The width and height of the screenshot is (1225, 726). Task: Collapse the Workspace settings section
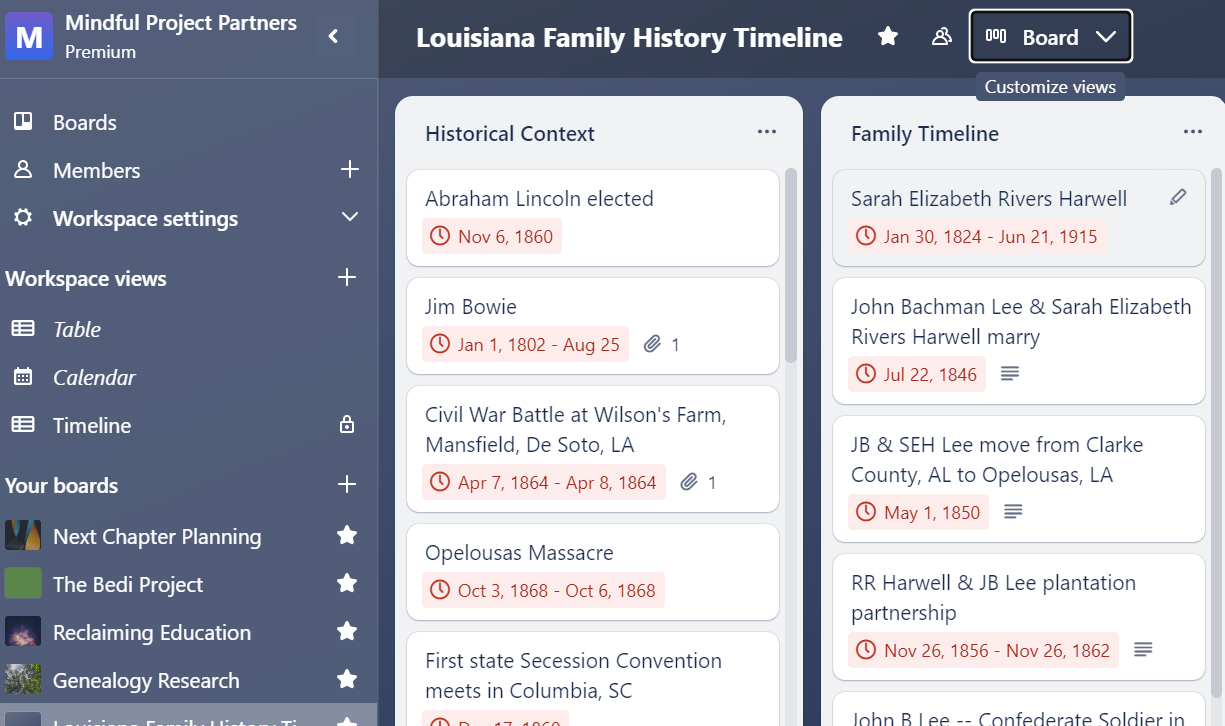click(x=349, y=217)
